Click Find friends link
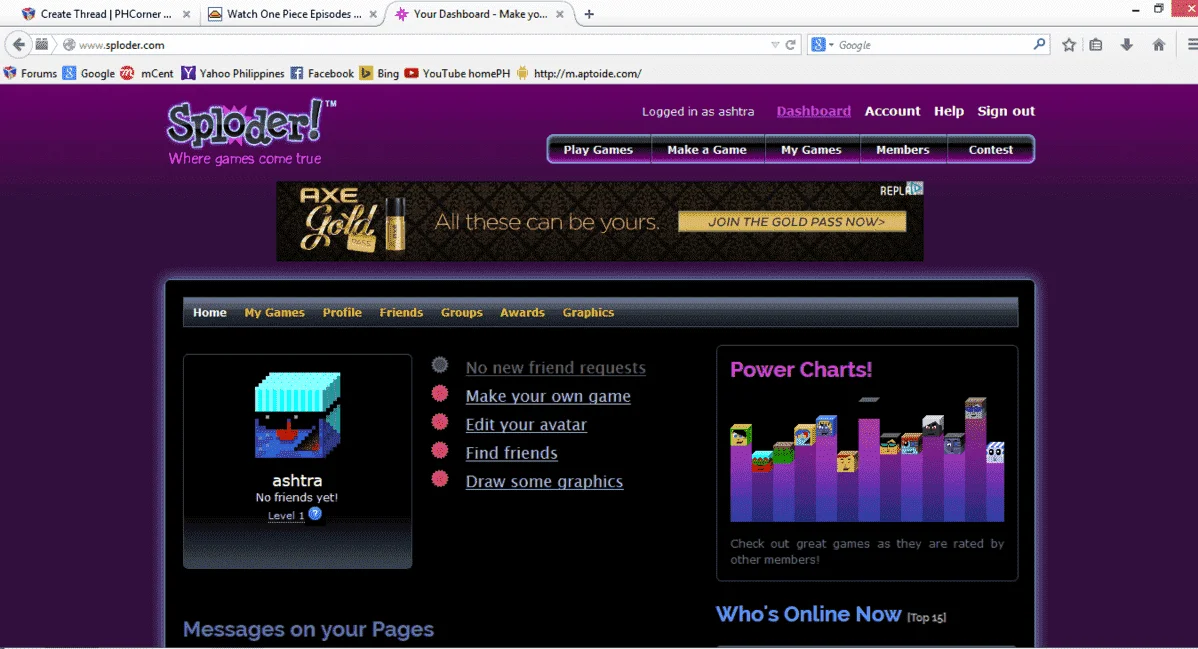The width and height of the screenshot is (1198, 649). pos(512,453)
